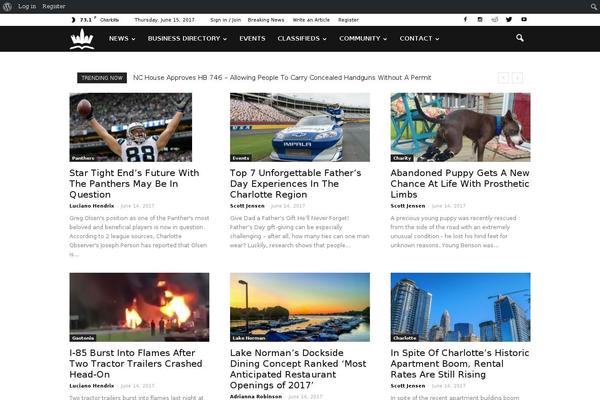Open the puppy with prosthetics thumbnail
Image resolution: width=600 pixels, height=400 pixels.
click(x=460, y=127)
